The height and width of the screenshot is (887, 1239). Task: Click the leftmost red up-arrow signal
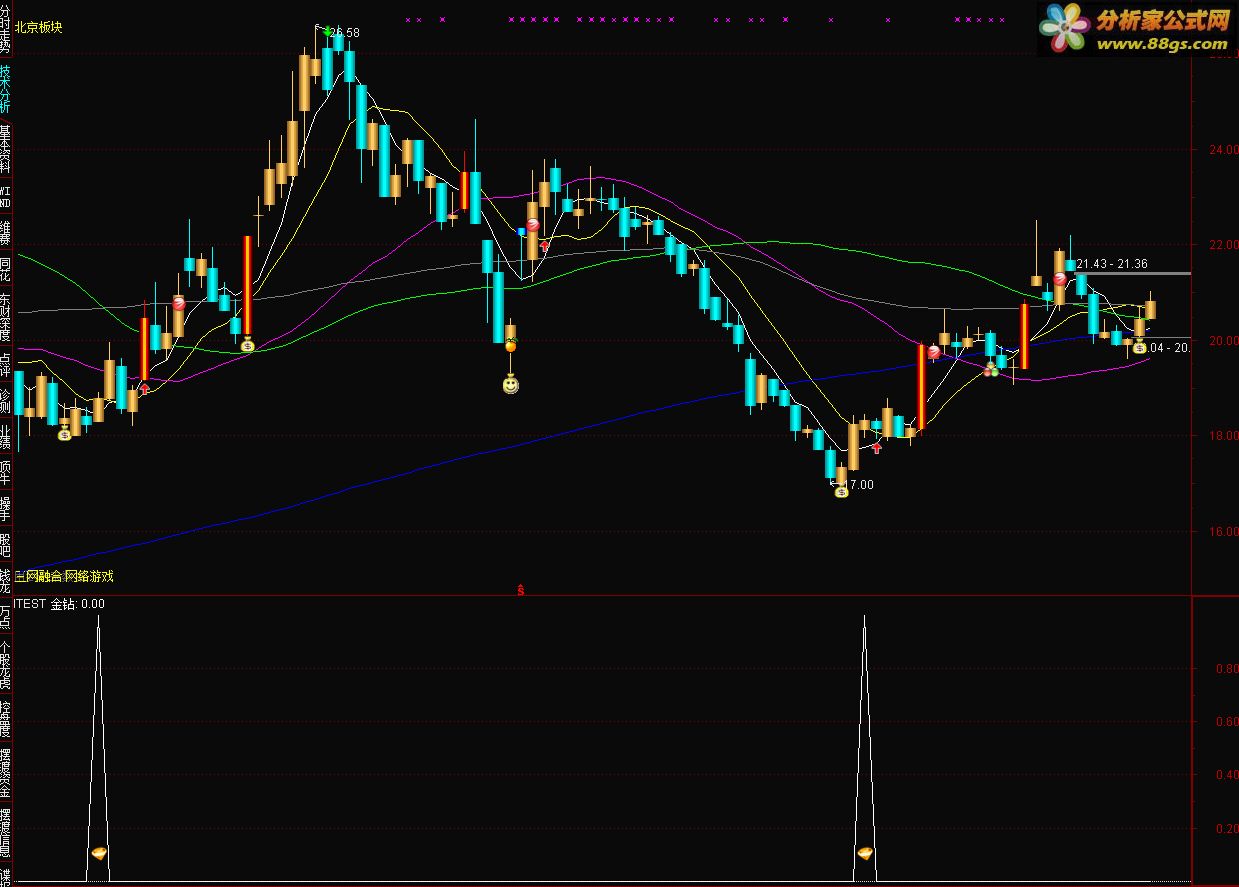click(x=145, y=387)
